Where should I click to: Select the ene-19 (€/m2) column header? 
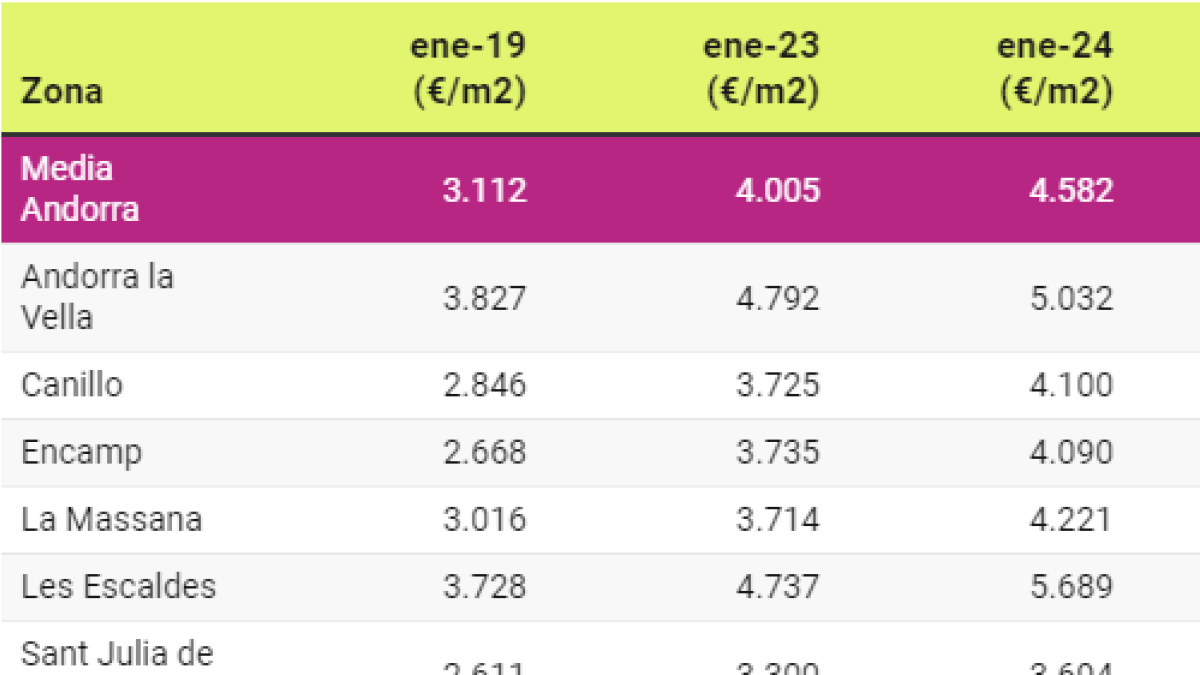click(x=470, y=69)
